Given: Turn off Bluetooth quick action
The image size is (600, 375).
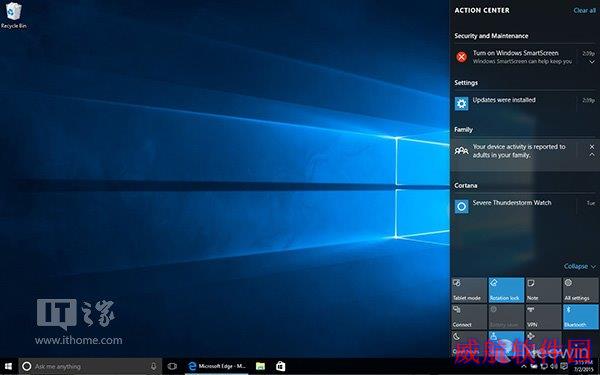Looking at the screenshot, I should pos(580,317).
